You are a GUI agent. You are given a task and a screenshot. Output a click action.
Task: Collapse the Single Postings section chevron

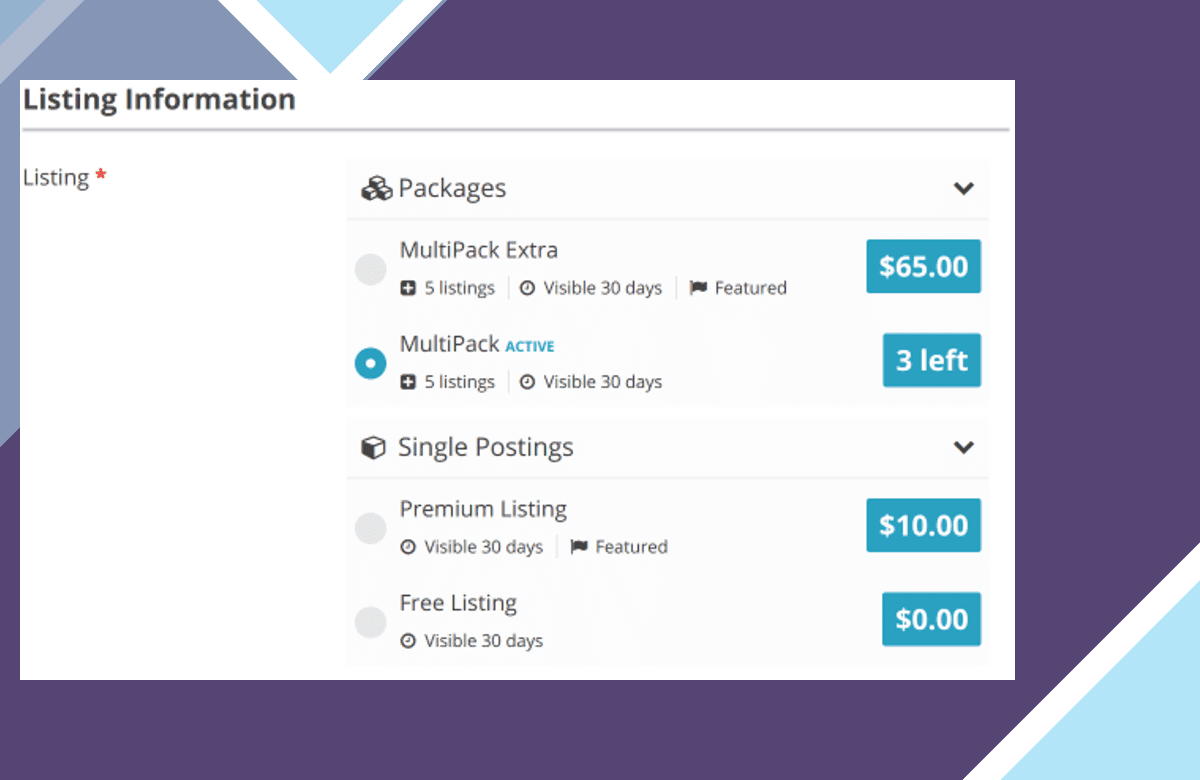coord(964,447)
